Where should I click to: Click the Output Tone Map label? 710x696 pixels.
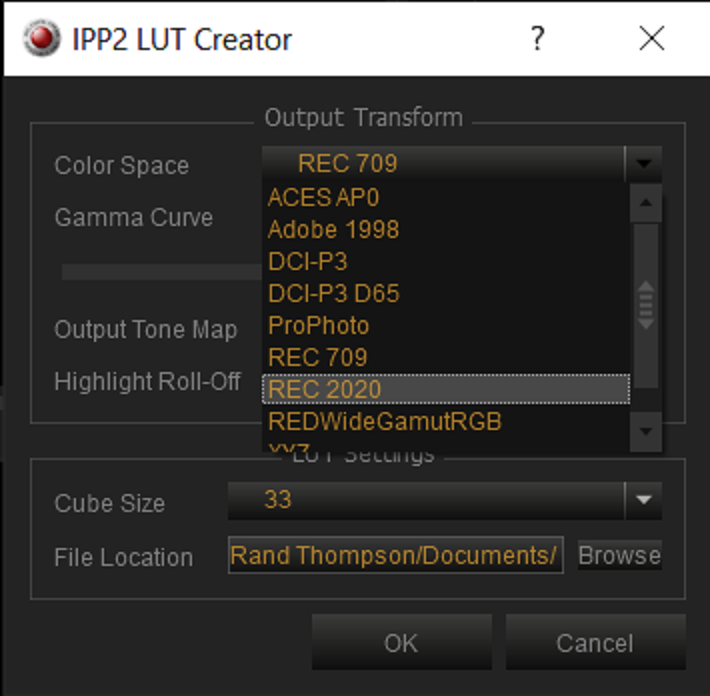[x=146, y=329]
